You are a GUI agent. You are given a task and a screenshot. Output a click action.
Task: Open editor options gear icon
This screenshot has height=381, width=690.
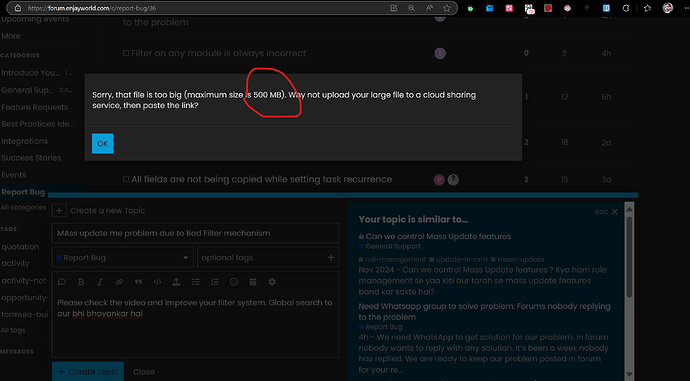click(x=272, y=282)
